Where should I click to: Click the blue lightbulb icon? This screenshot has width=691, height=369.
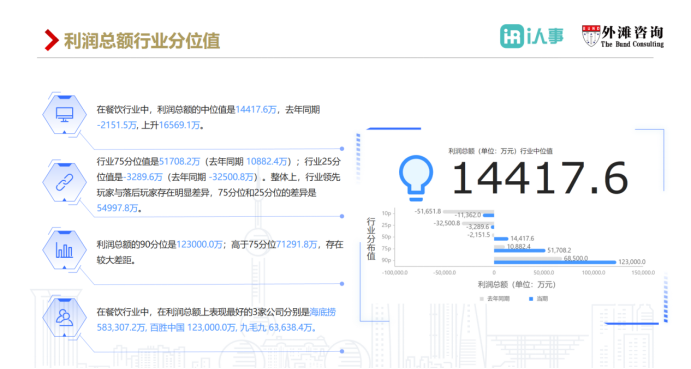tap(416, 178)
